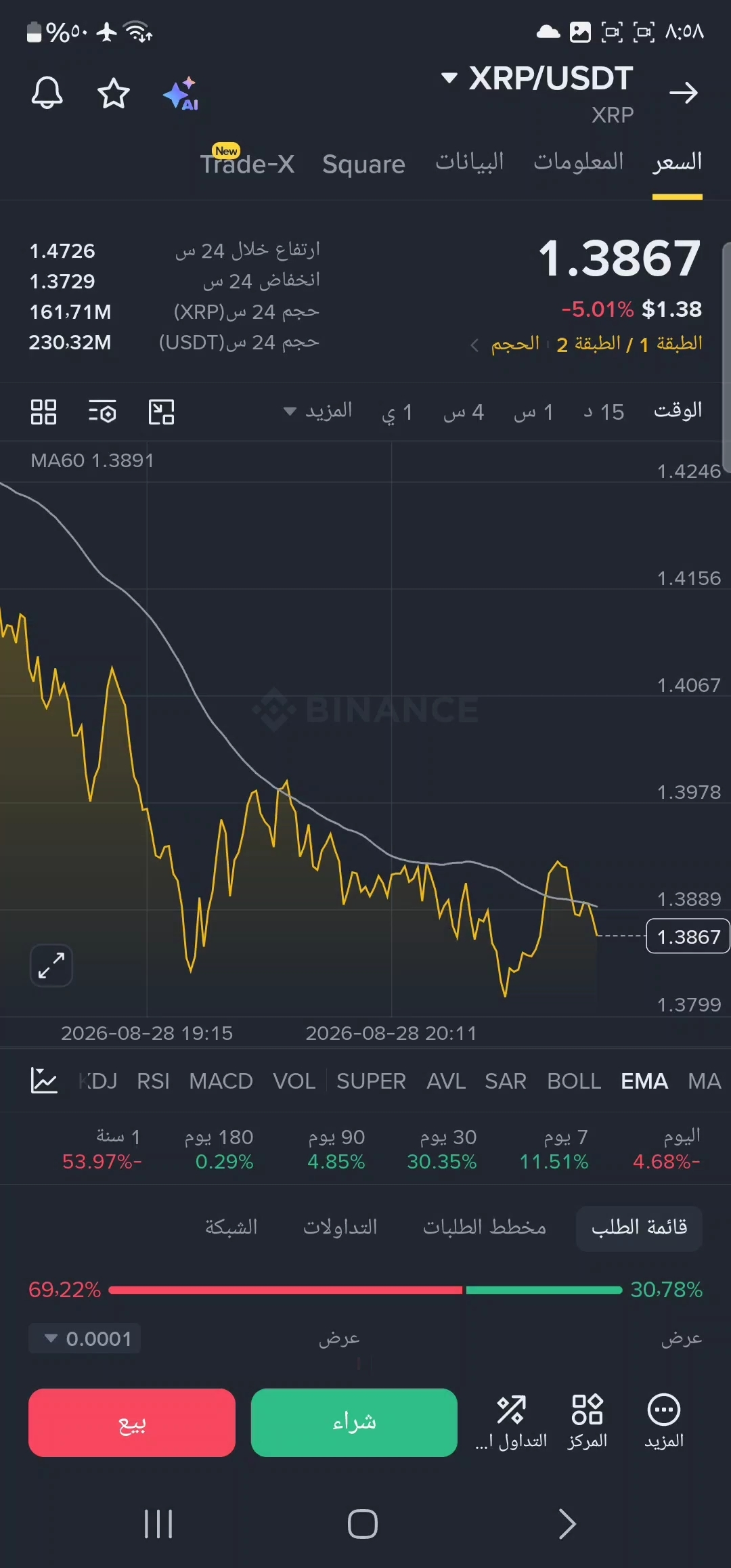Image resolution: width=731 pixels, height=1568 pixels.
Task: Tap the Android home button
Action: [363, 1524]
